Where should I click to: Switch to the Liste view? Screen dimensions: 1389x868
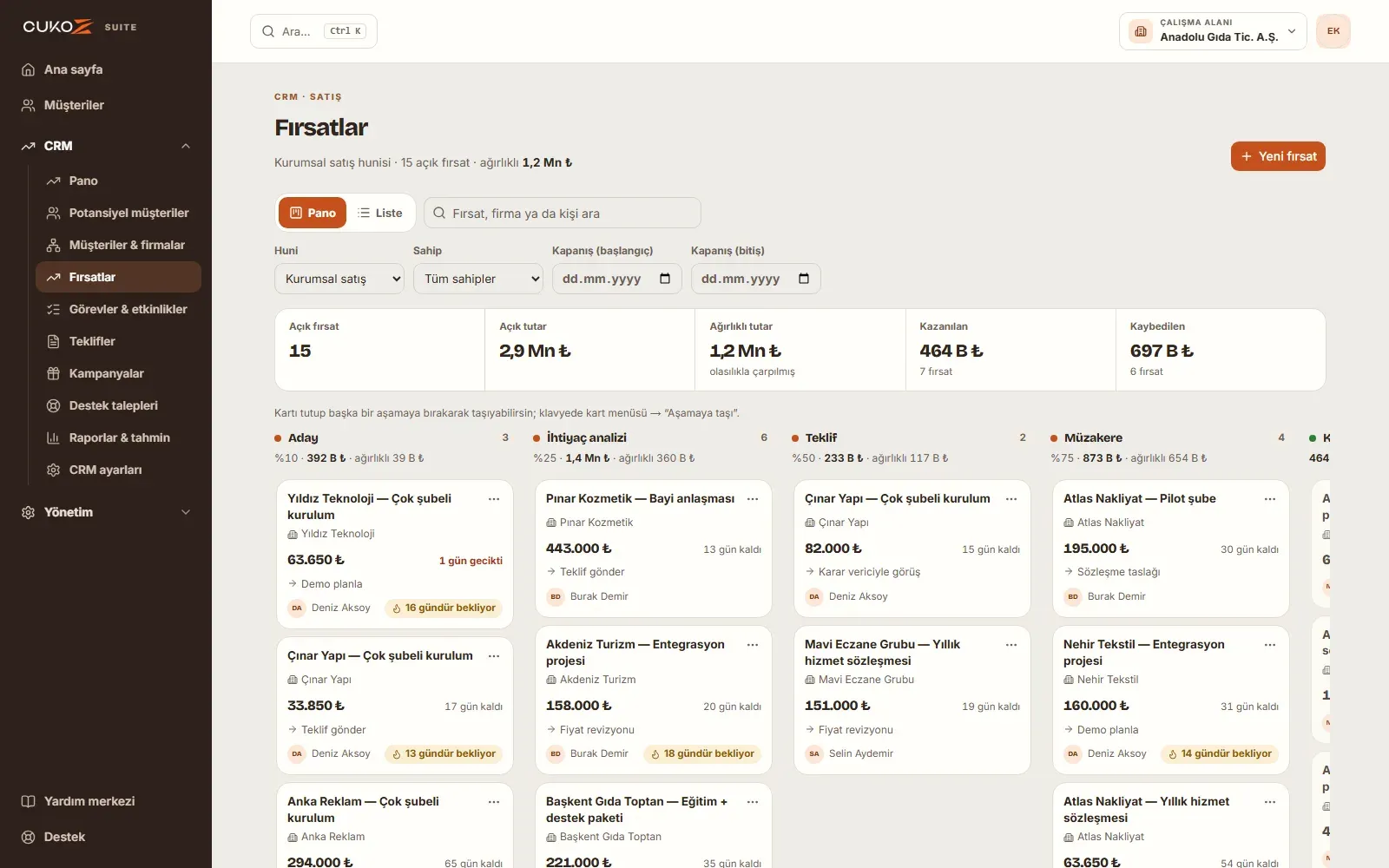[x=380, y=213]
